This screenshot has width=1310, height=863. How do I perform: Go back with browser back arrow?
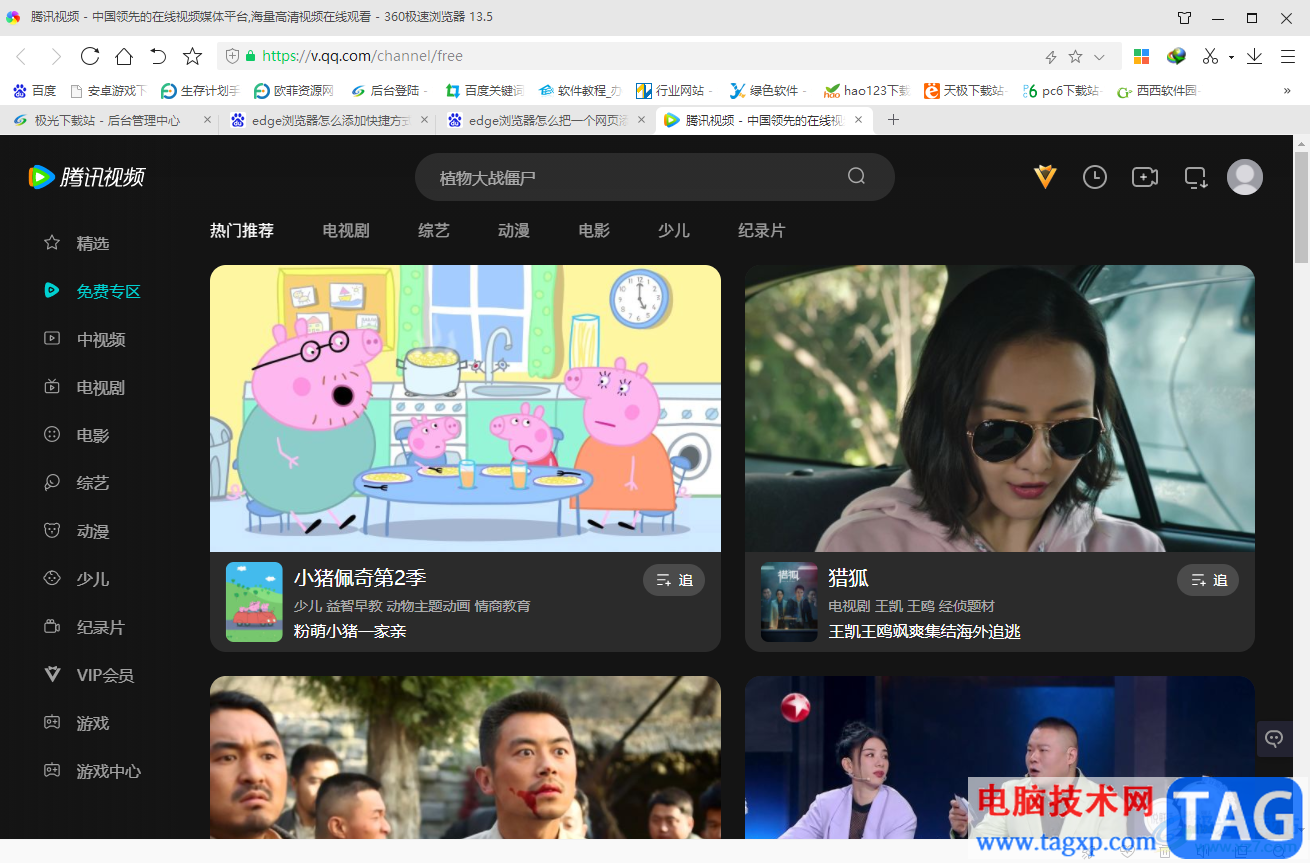pos(21,57)
